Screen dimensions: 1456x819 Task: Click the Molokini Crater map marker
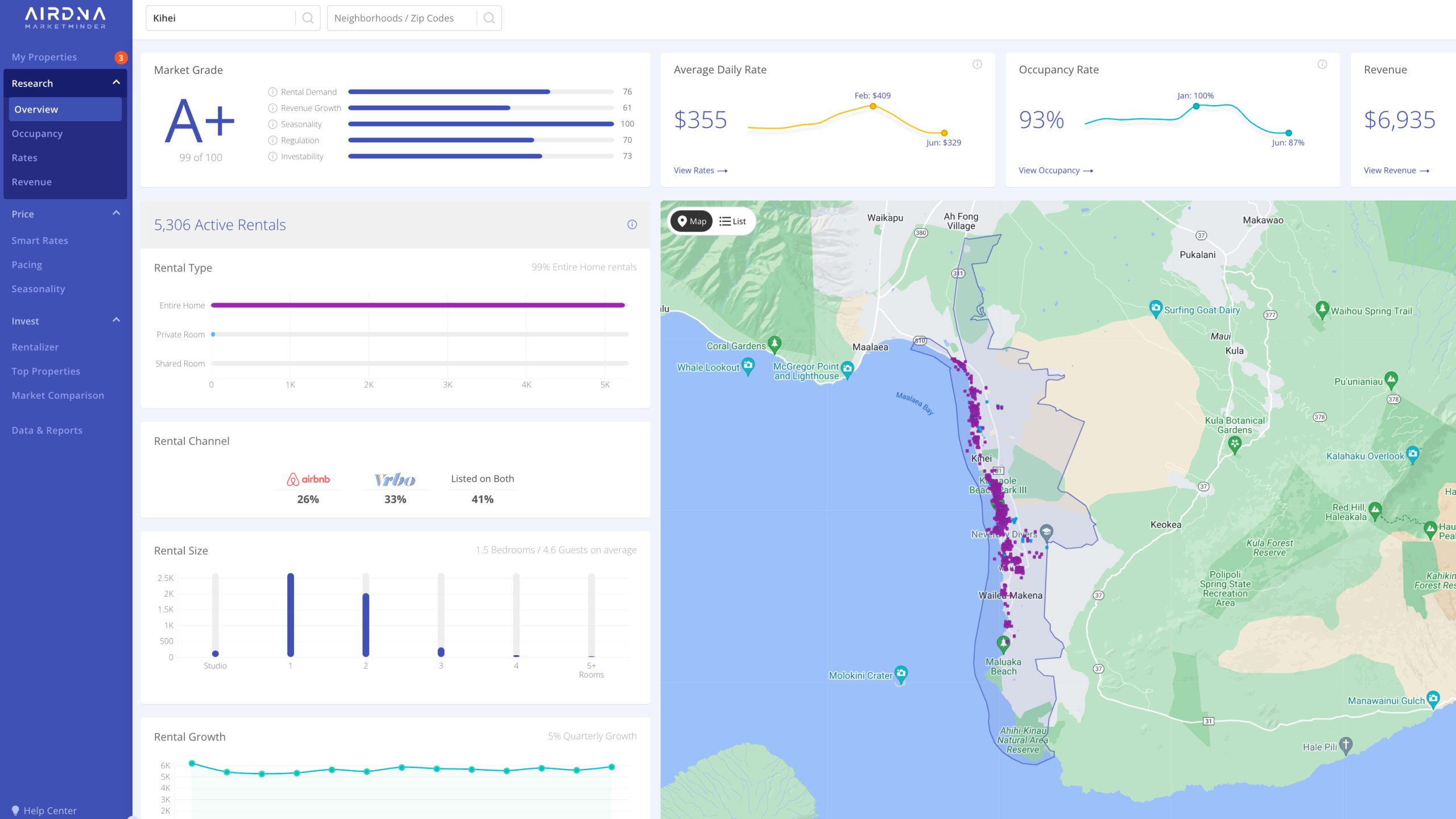(901, 673)
